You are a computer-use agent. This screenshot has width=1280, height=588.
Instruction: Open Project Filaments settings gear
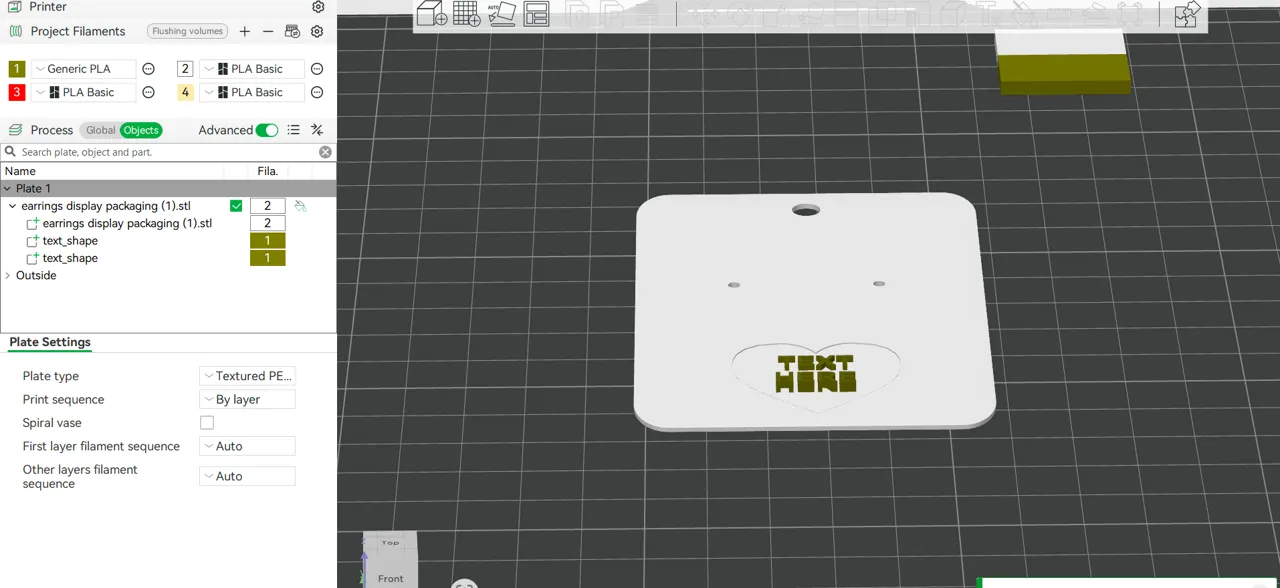tap(317, 31)
